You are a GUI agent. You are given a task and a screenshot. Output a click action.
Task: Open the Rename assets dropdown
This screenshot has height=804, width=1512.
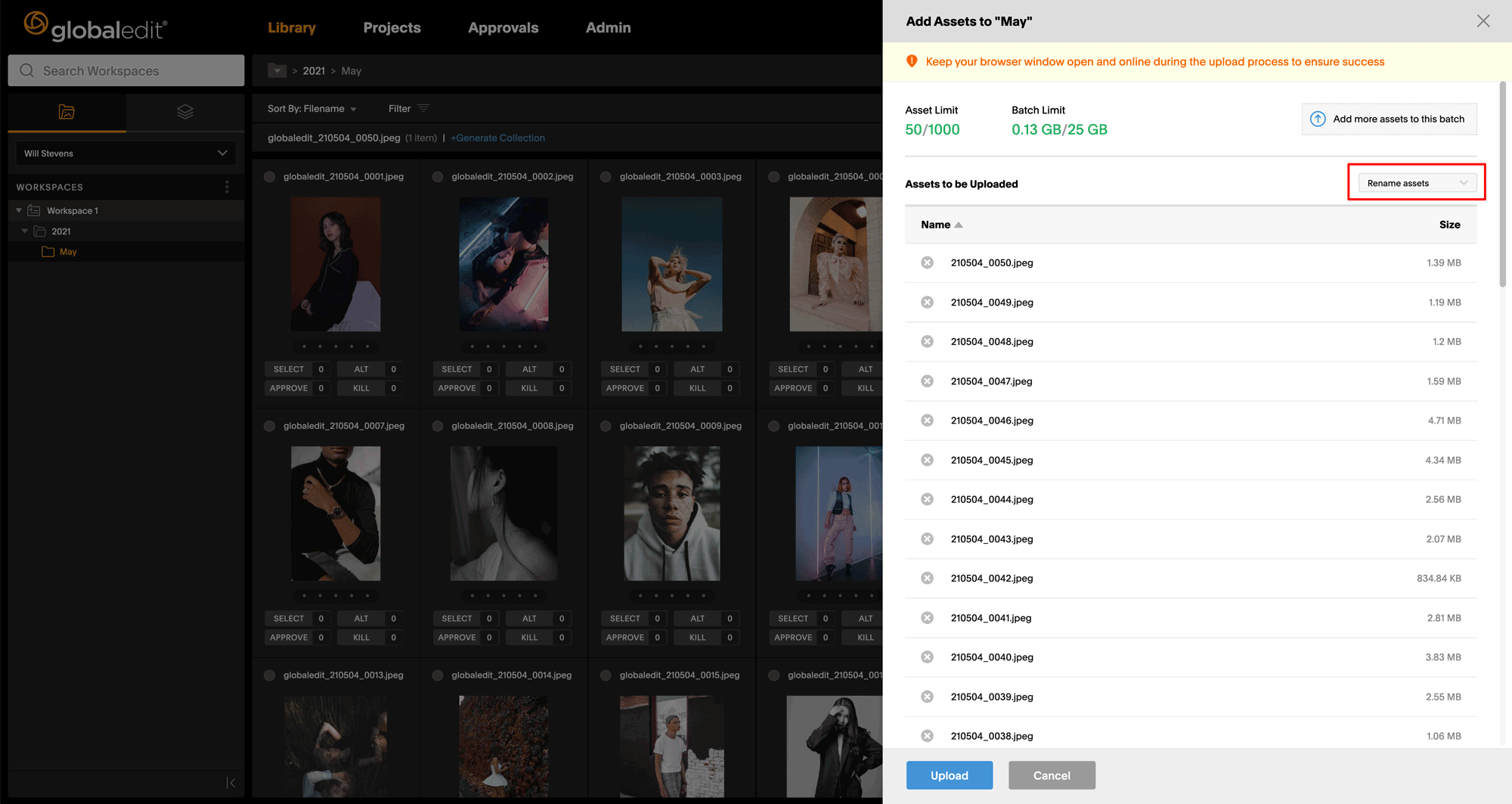1417,183
